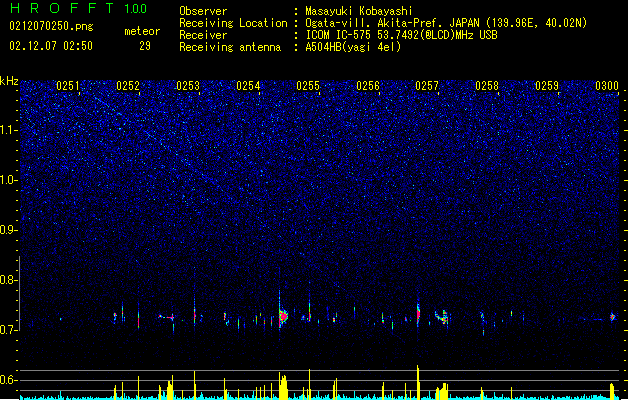Click the 0256 time marker
Viewport: 629px width, 400px height.
click(x=368, y=86)
